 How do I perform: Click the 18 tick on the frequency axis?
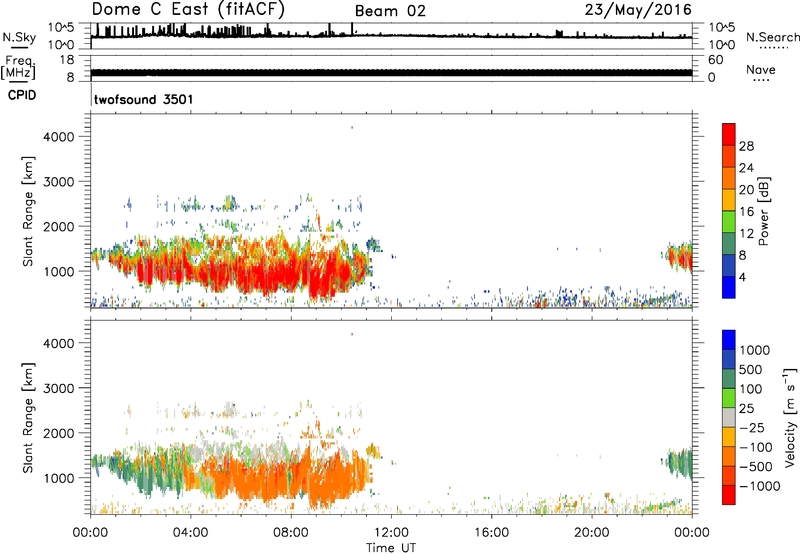click(x=67, y=60)
